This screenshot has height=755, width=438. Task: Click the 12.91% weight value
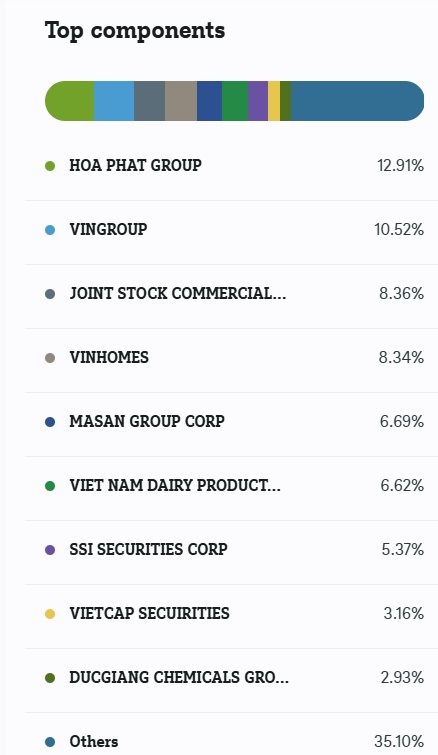[x=400, y=166]
